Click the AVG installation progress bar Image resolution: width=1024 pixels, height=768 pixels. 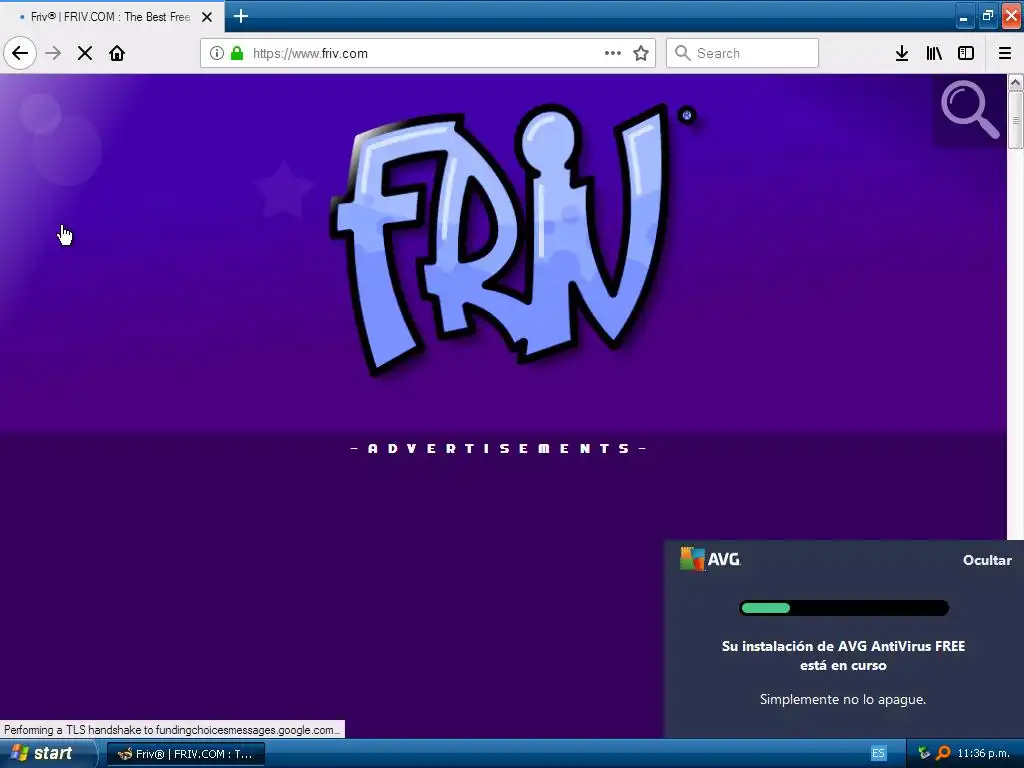843,608
